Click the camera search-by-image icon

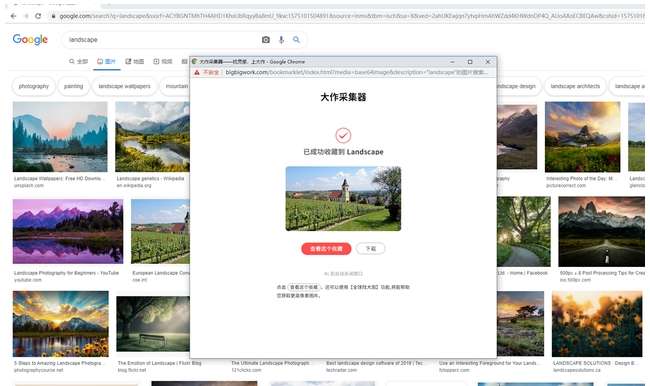click(266, 40)
